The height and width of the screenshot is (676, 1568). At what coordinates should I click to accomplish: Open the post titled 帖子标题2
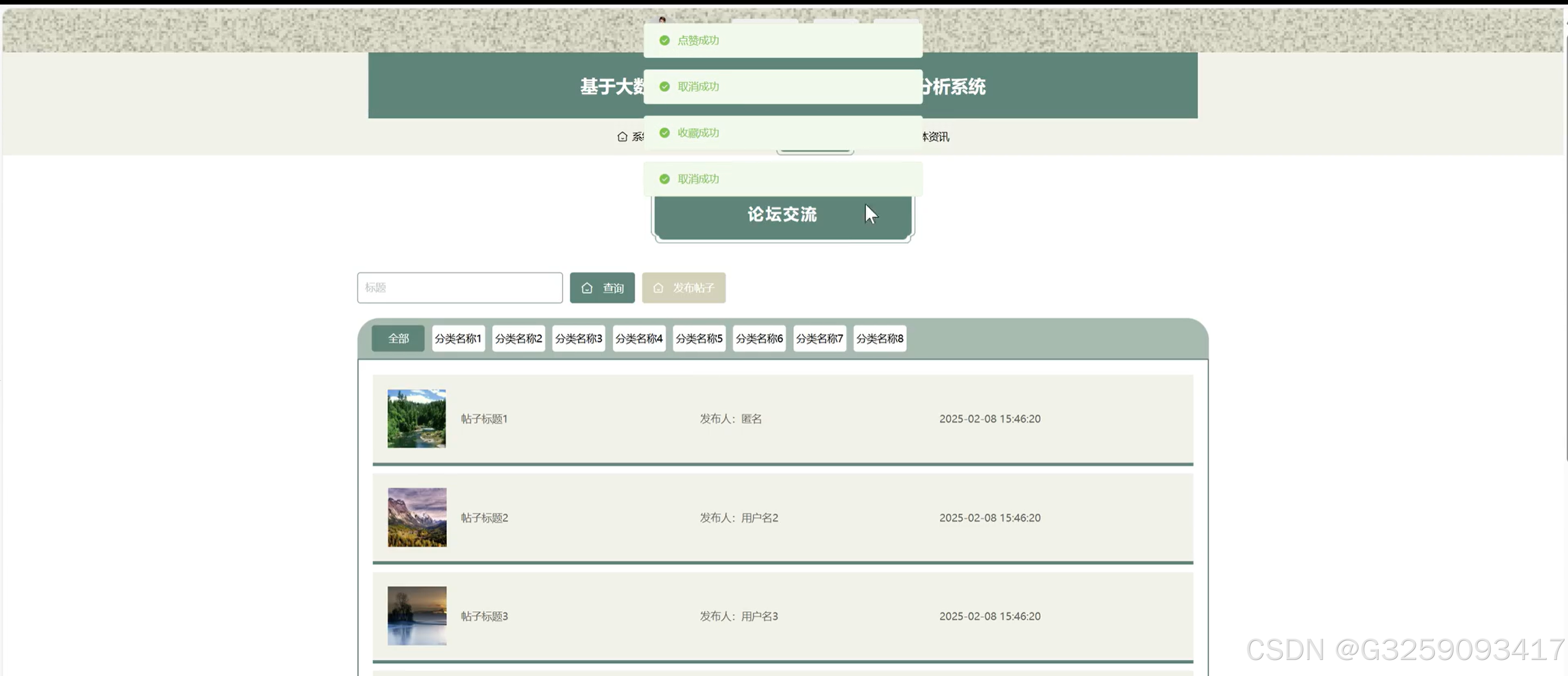[x=484, y=518]
